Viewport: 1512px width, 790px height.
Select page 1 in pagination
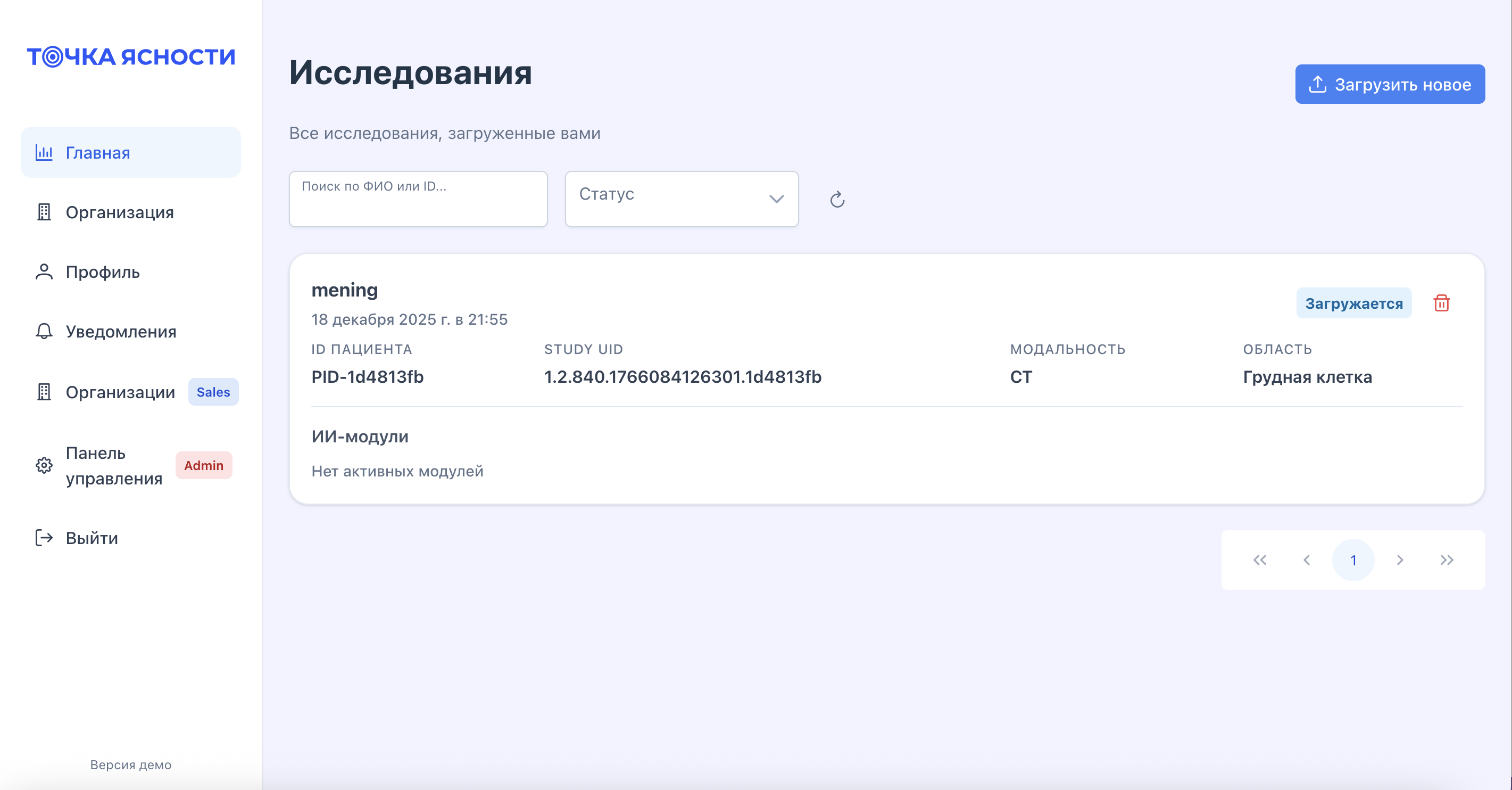(x=1353, y=559)
